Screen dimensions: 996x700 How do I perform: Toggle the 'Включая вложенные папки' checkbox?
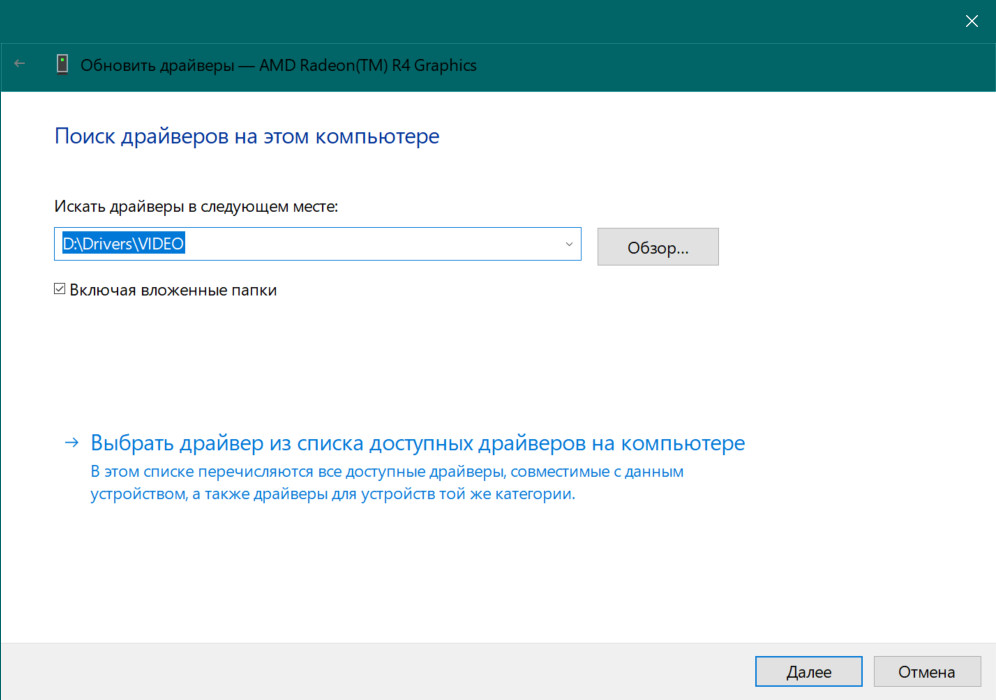(60, 290)
